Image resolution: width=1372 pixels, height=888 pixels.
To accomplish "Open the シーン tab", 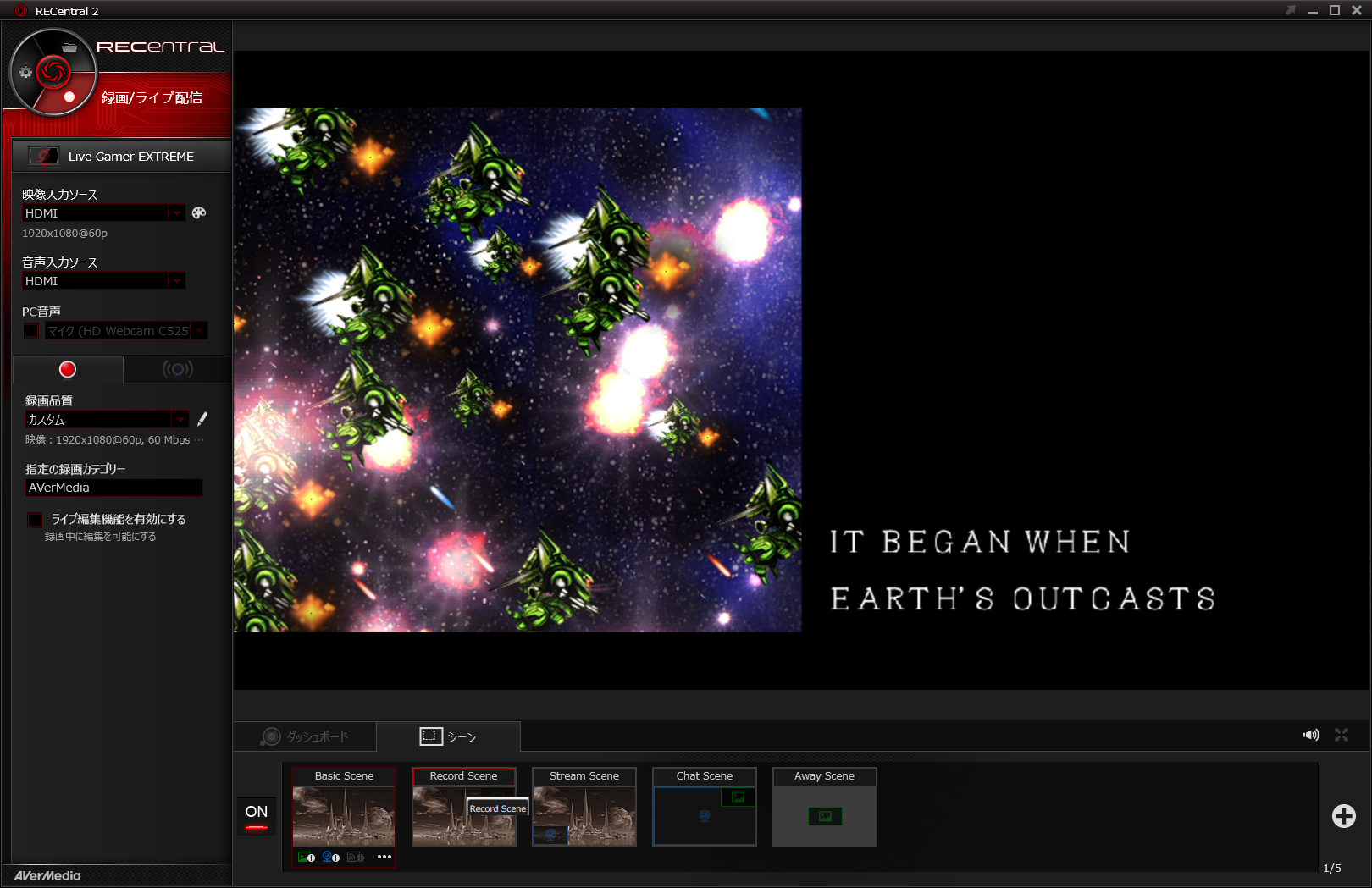I will click(448, 736).
